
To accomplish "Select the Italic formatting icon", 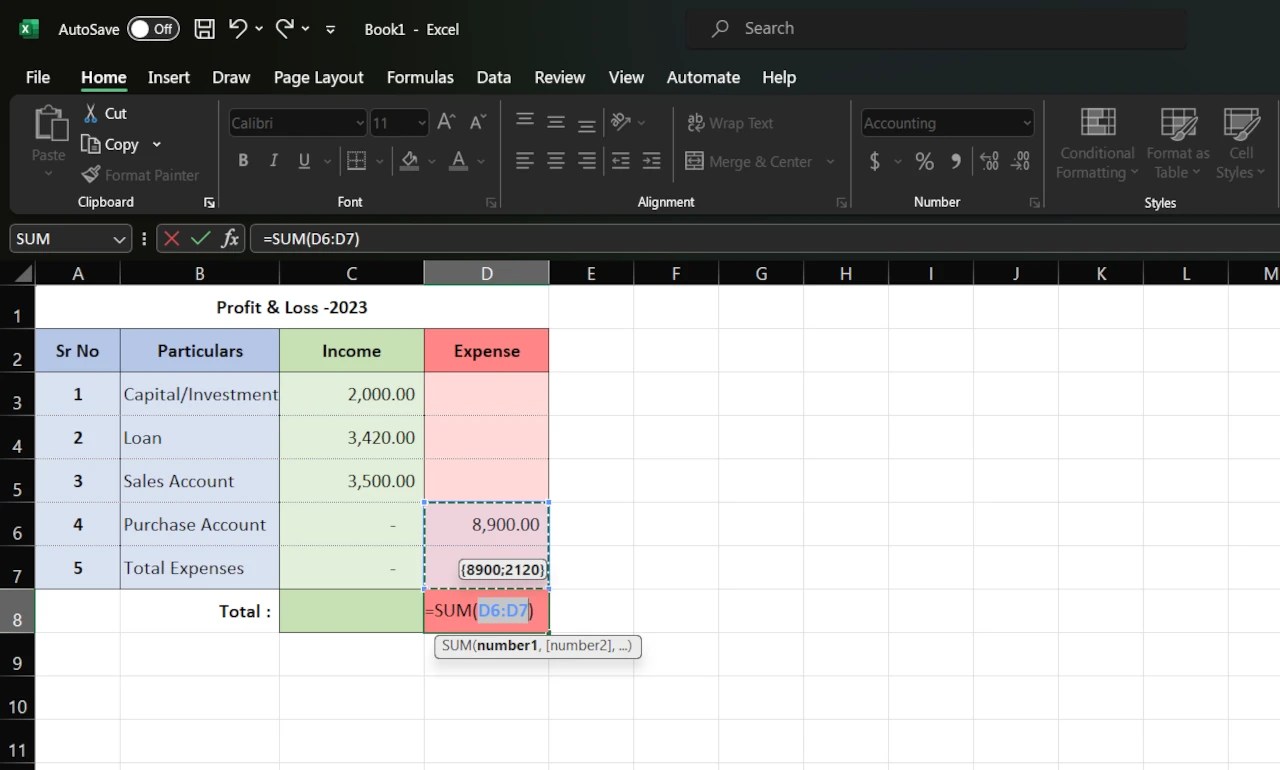I will click(x=272, y=160).
